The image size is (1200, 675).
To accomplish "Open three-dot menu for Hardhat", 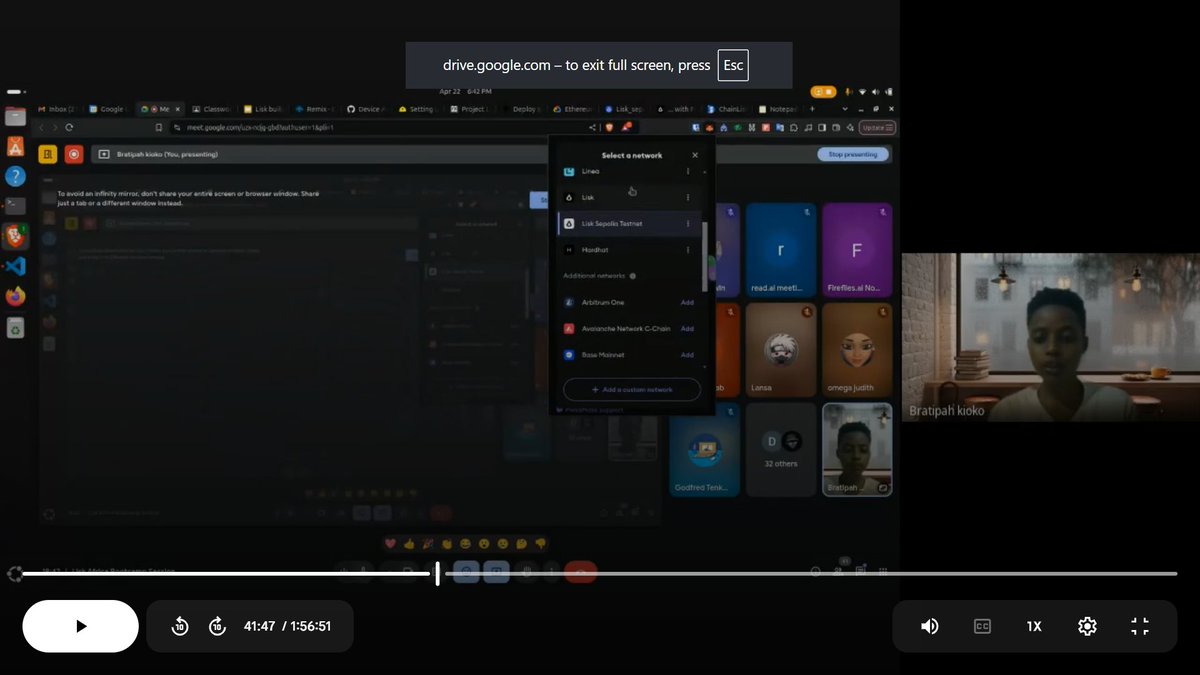I will pyautogui.click(x=688, y=249).
